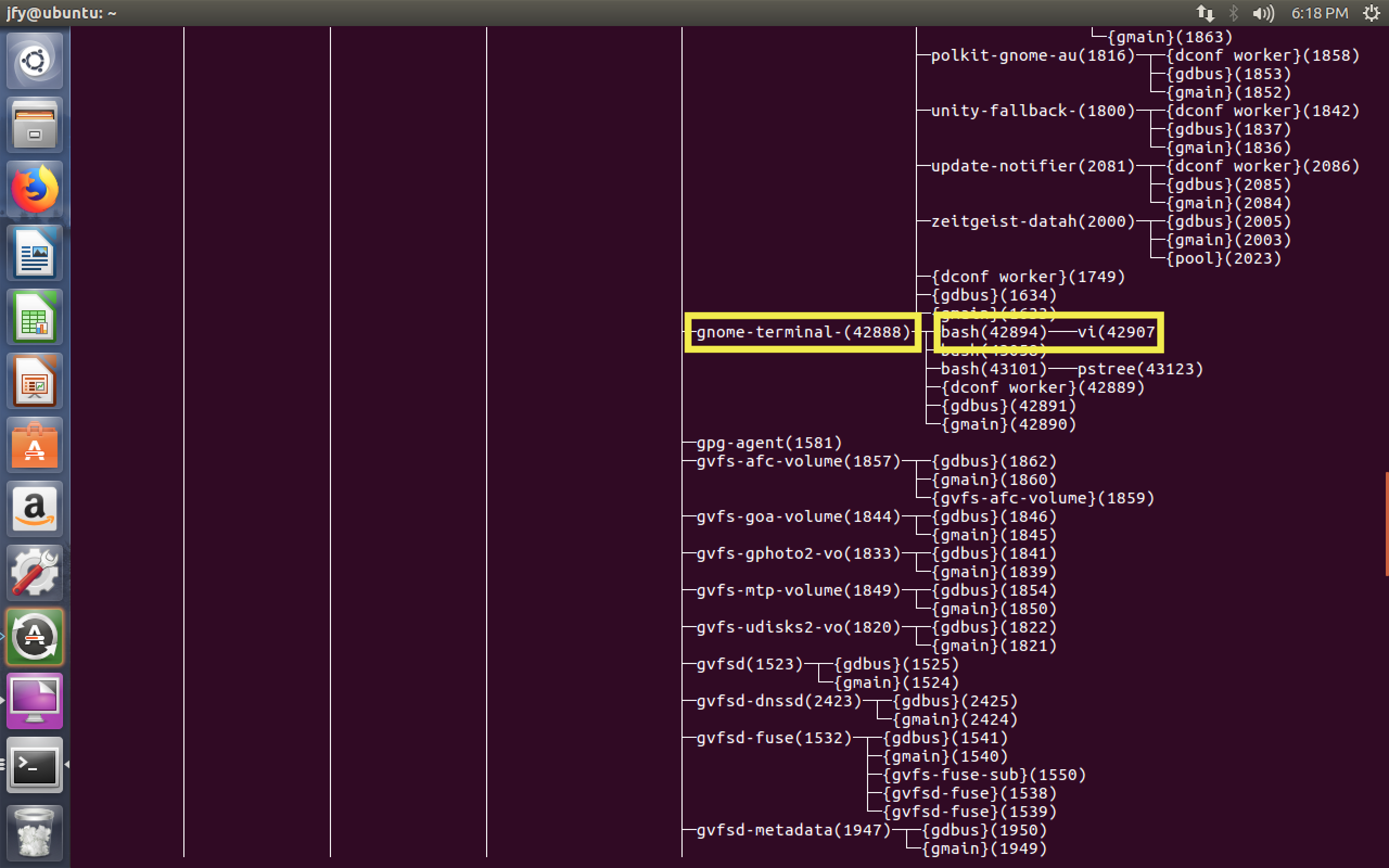This screenshot has height=868, width=1389.
Task: Click gvfs-mtp-volume(1849) entry
Action: coord(798,590)
